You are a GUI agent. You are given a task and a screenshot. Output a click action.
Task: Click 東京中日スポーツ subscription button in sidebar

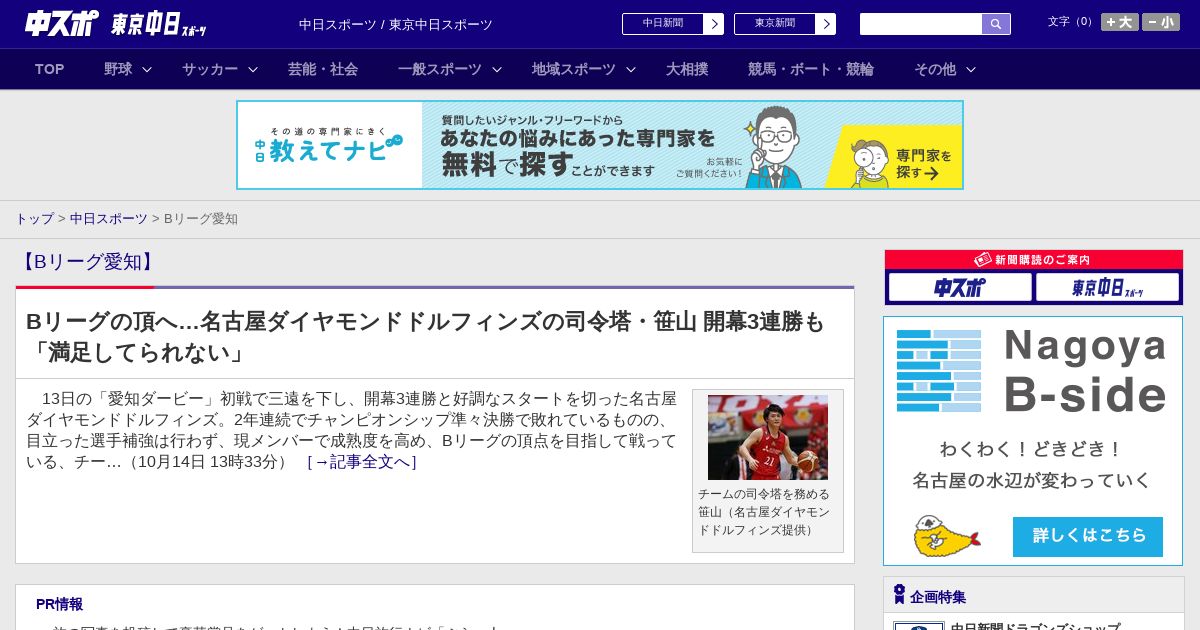pyautogui.click(x=1108, y=288)
